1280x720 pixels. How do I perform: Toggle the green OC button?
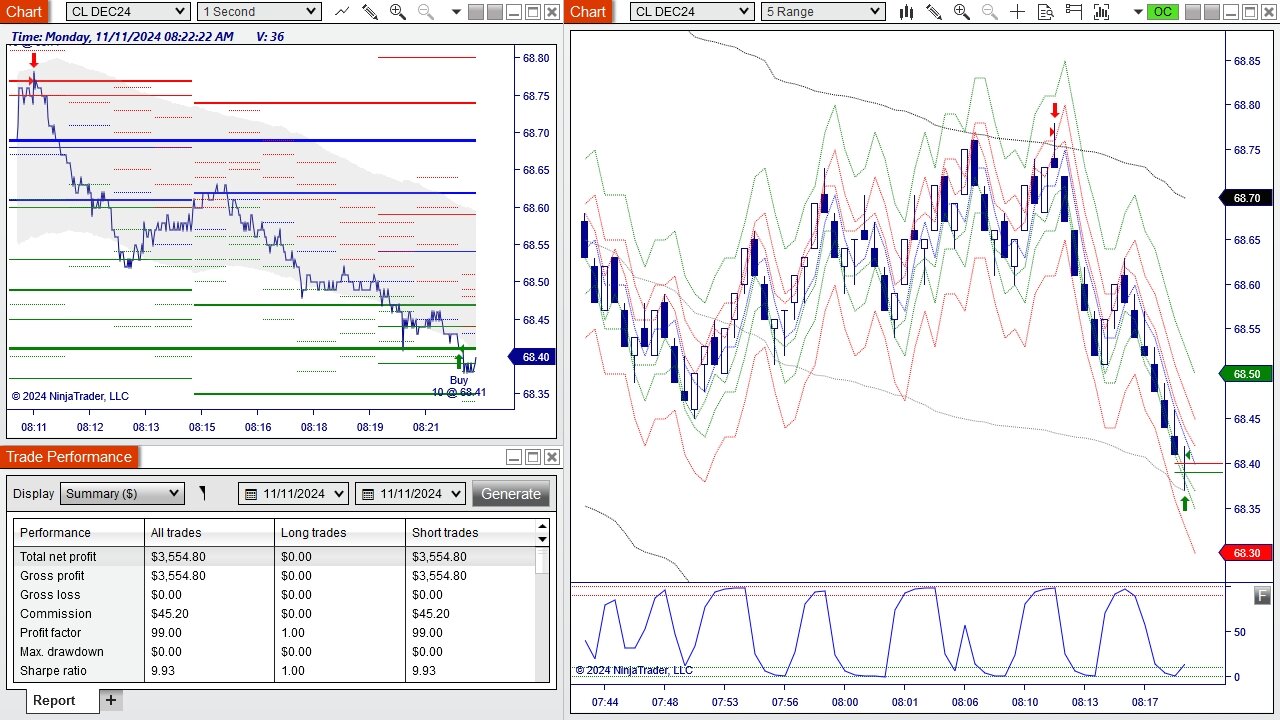1162,12
